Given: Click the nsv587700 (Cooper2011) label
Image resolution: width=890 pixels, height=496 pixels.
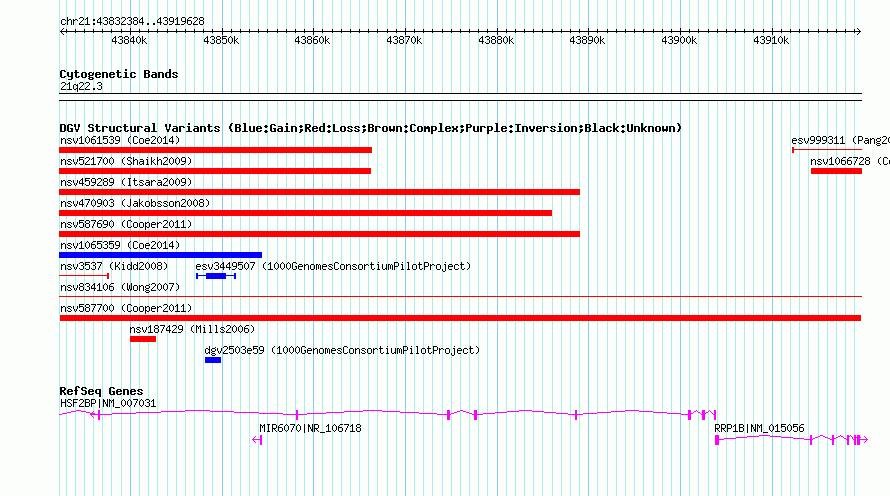Looking at the screenshot, I should pos(126,308).
